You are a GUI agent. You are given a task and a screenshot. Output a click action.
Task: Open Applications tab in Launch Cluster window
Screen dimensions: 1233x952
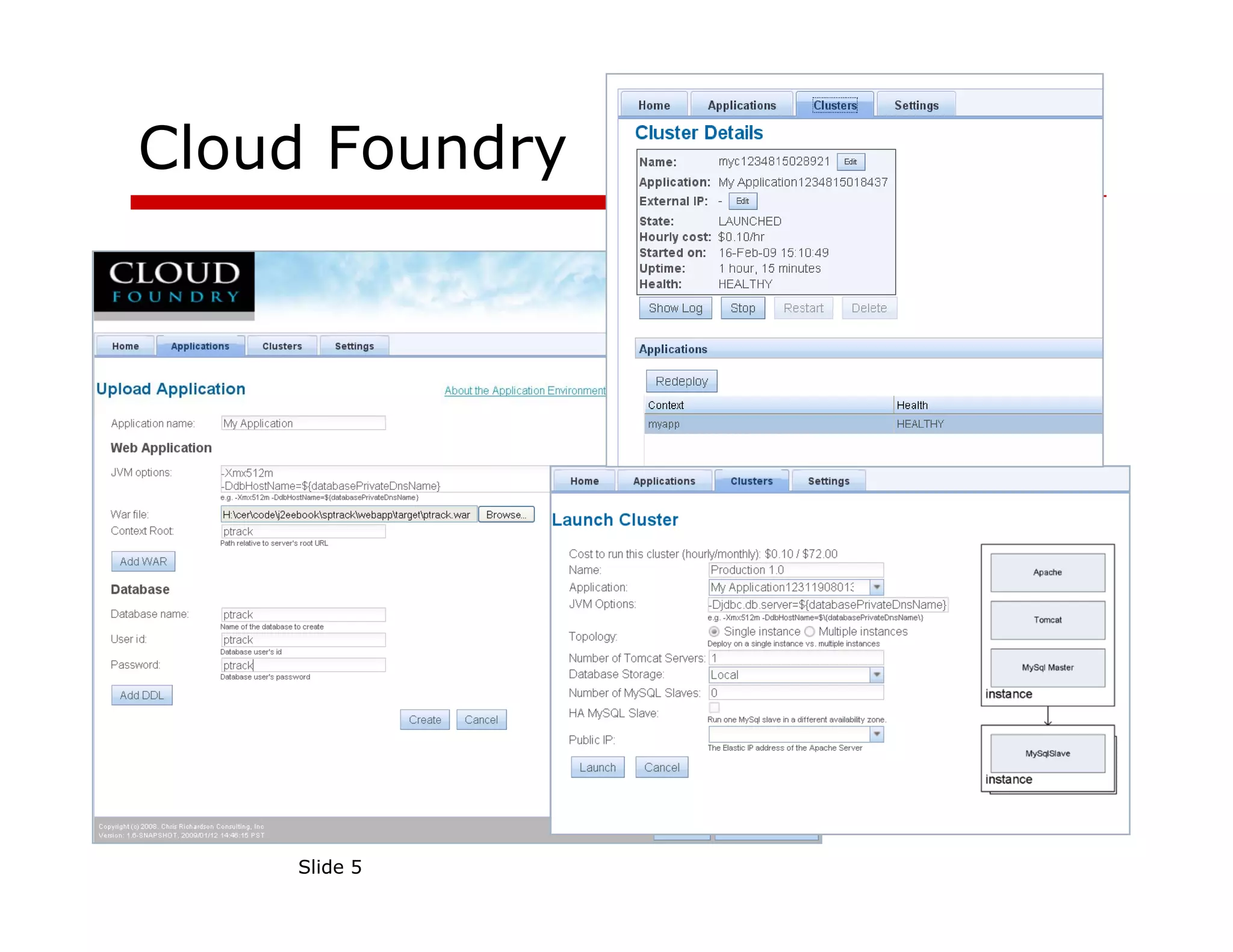point(664,481)
